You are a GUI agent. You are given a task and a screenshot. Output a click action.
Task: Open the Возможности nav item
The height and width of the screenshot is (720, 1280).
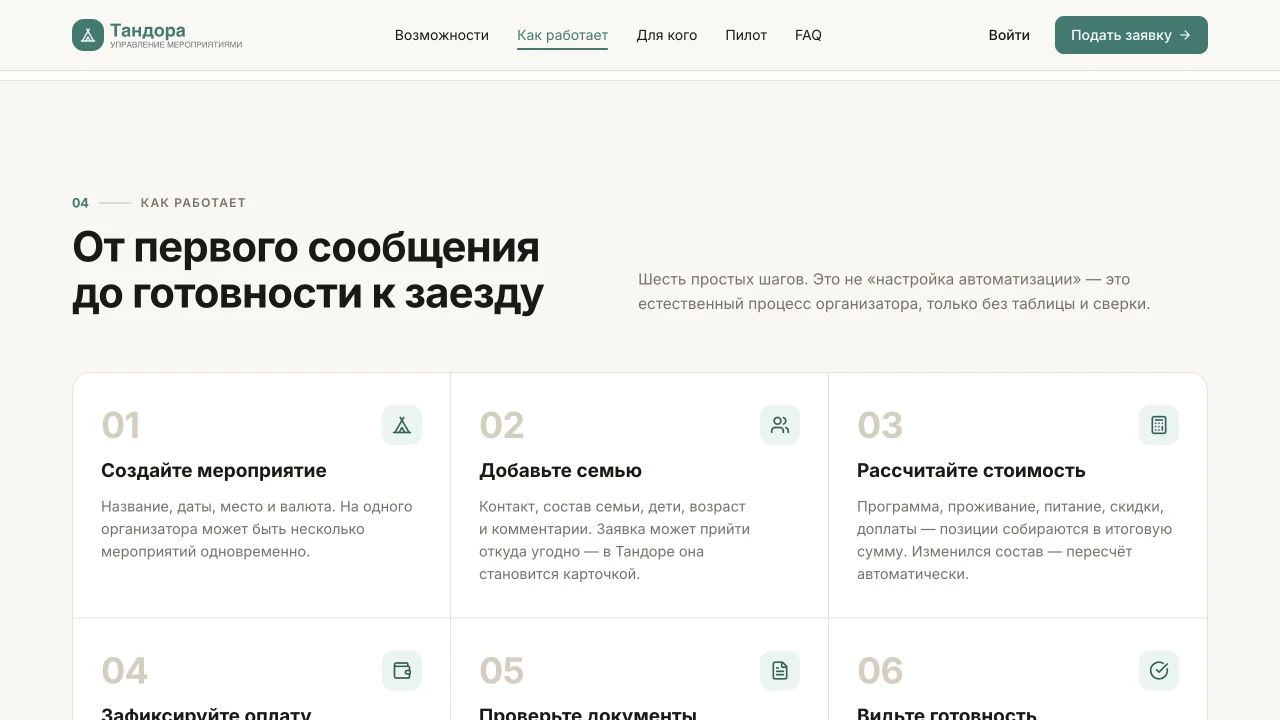pyautogui.click(x=442, y=35)
